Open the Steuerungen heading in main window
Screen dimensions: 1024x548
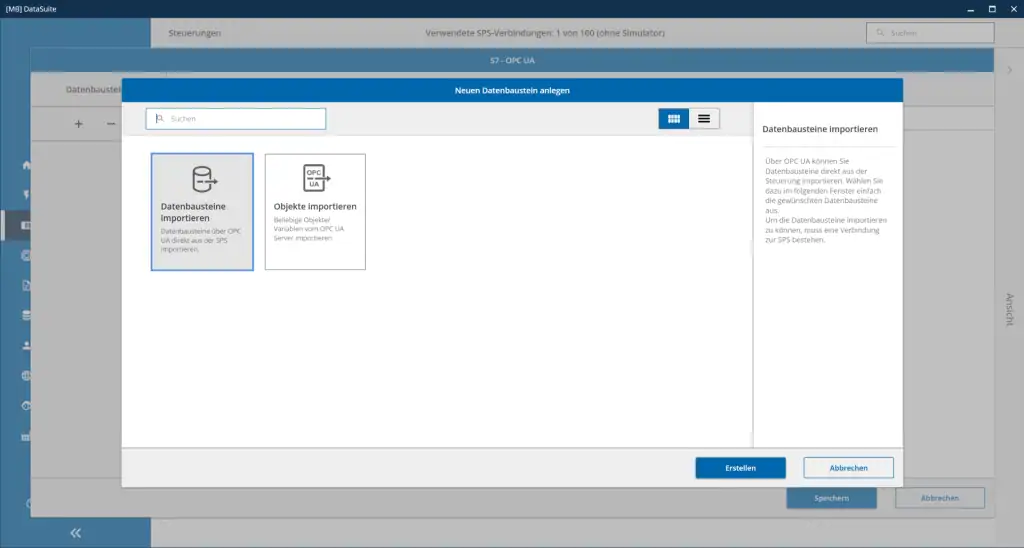pyautogui.click(x=195, y=33)
